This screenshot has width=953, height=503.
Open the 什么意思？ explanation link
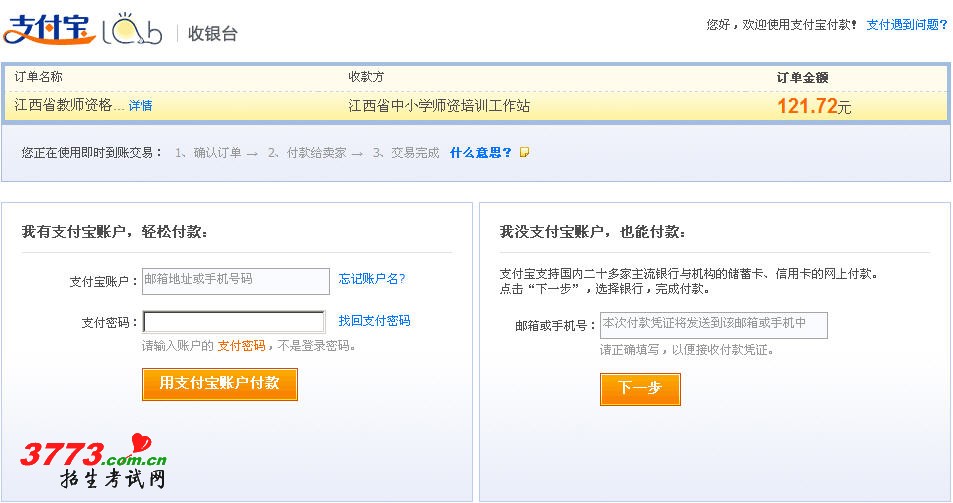click(x=480, y=153)
